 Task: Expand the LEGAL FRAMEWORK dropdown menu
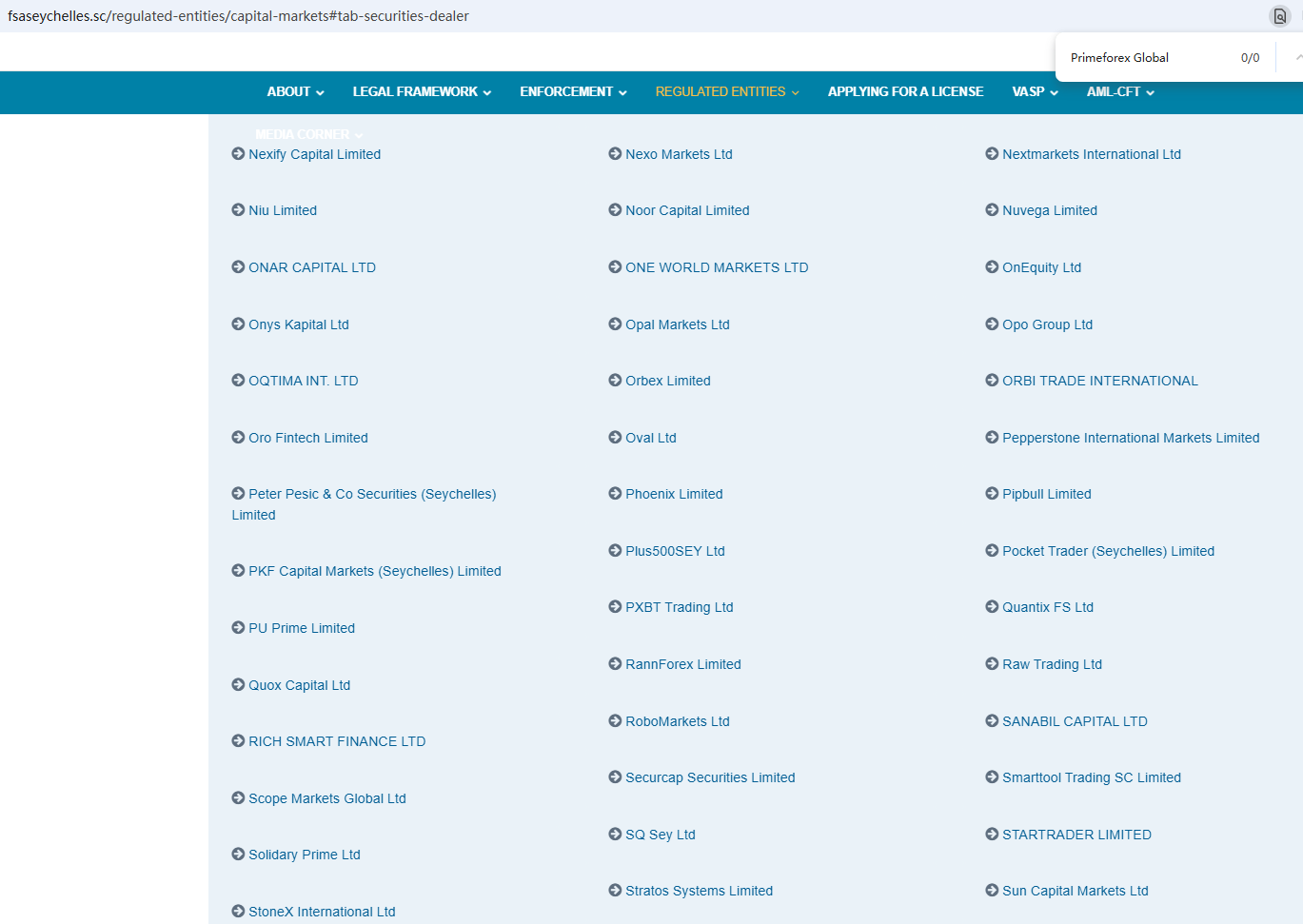[422, 91]
